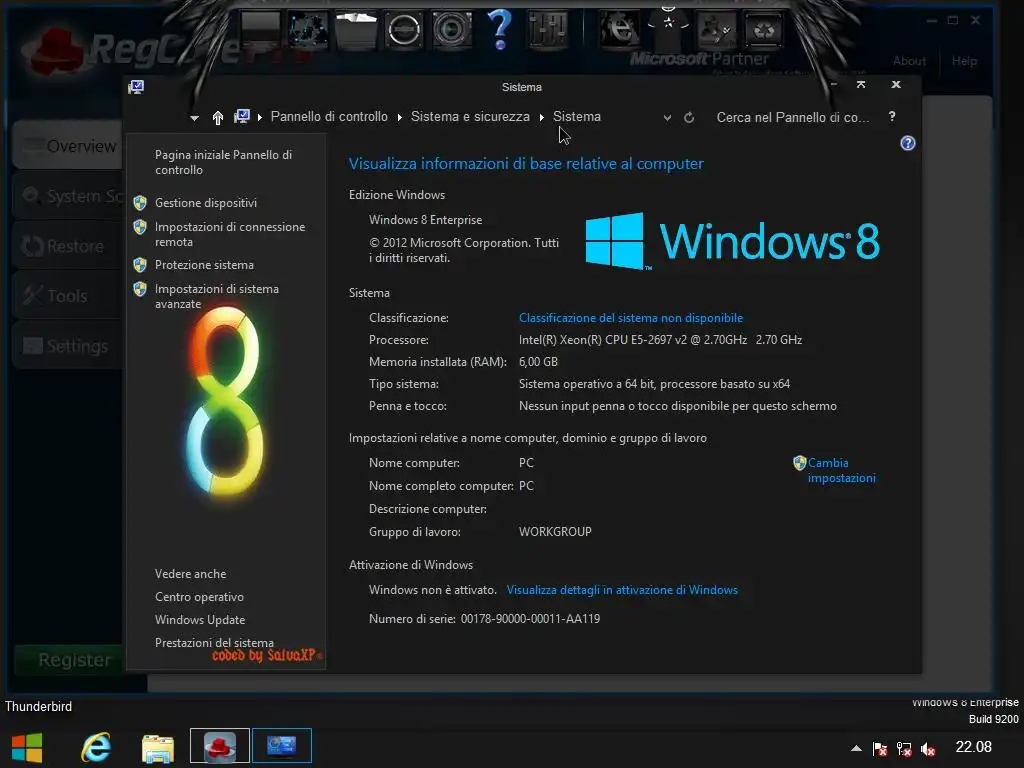Click the Windows 8 Enterprise edition text
Image resolution: width=1024 pixels, height=768 pixels.
click(425, 220)
